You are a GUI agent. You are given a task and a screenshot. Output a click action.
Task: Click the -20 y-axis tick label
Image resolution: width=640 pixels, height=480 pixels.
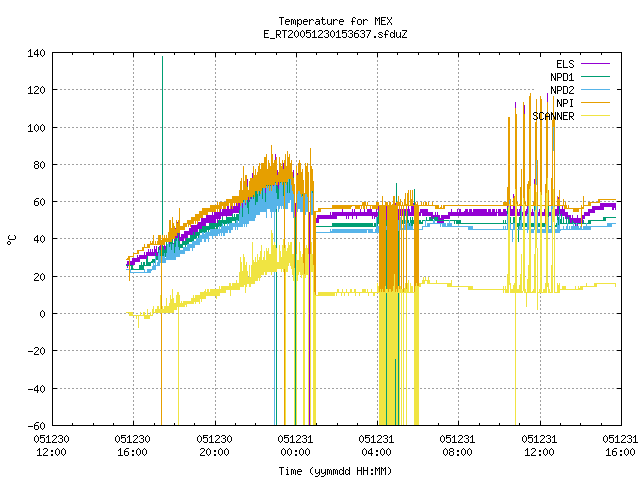36,351
